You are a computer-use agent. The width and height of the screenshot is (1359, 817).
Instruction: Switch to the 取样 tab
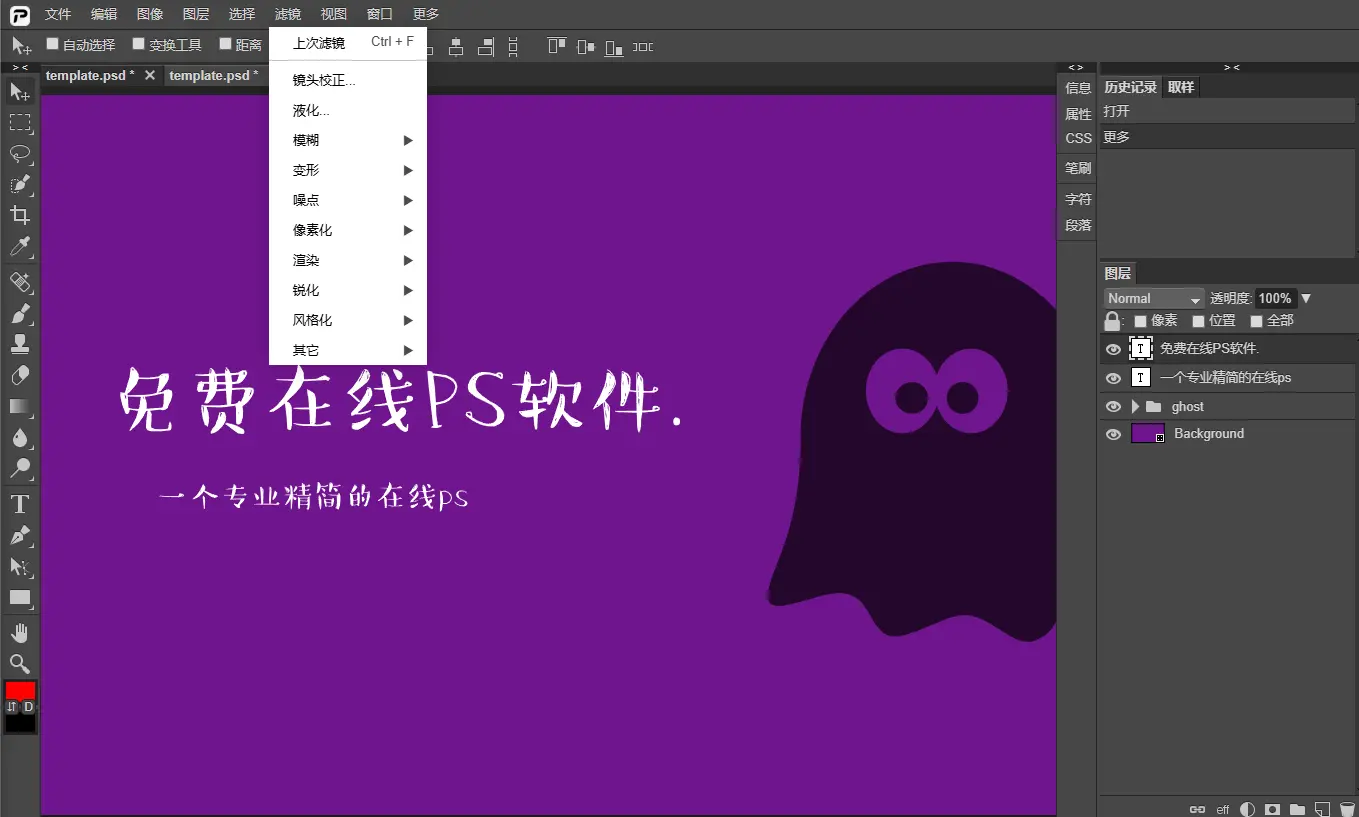1181,87
